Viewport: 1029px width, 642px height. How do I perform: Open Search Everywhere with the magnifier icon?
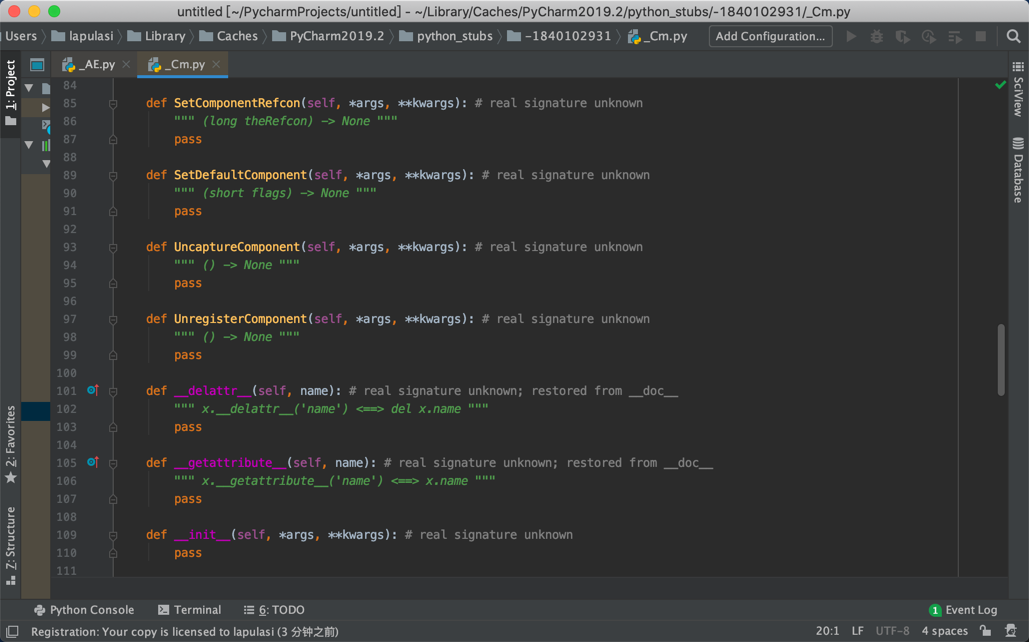click(x=1015, y=37)
